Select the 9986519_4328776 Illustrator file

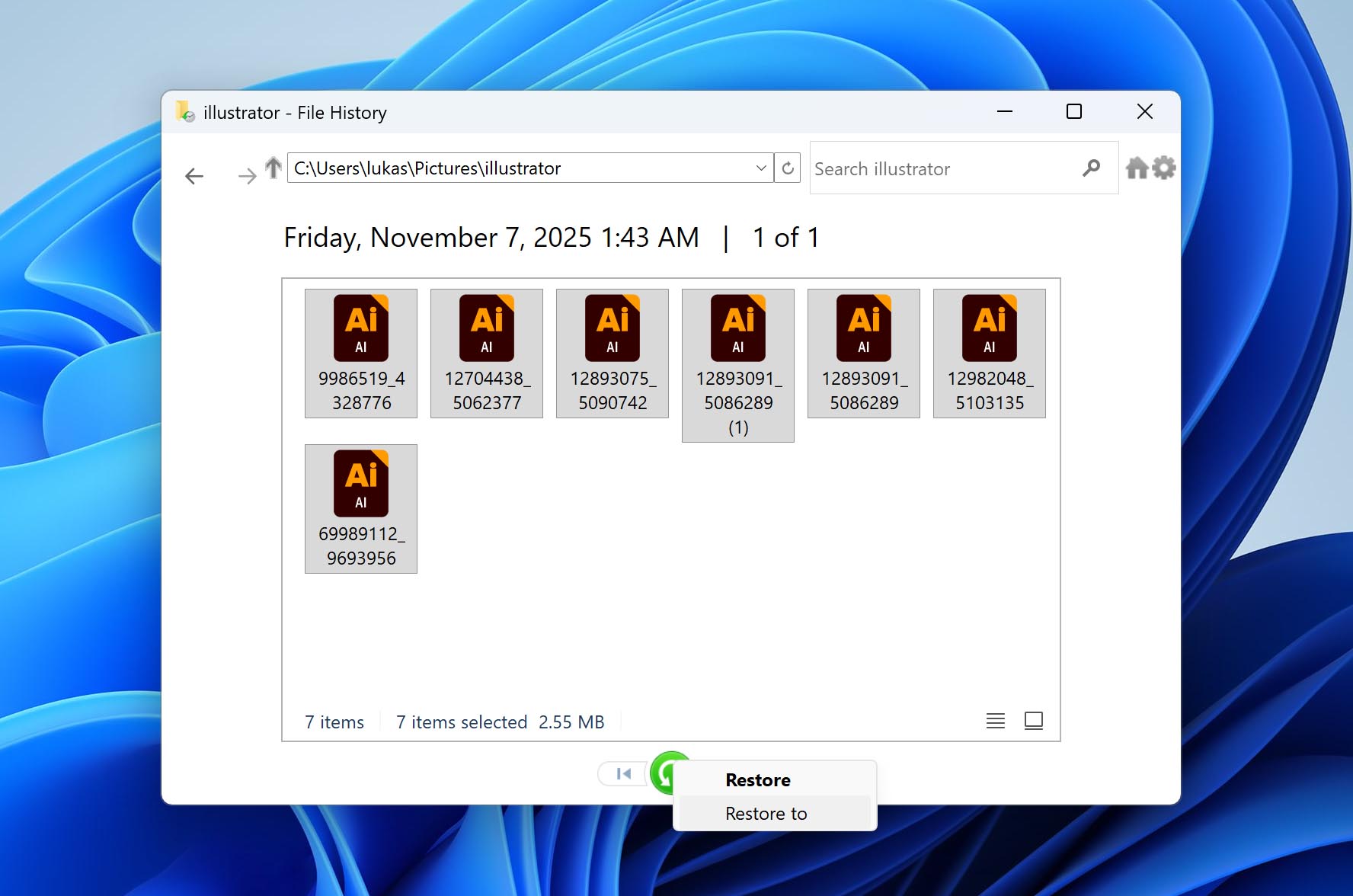click(360, 353)
